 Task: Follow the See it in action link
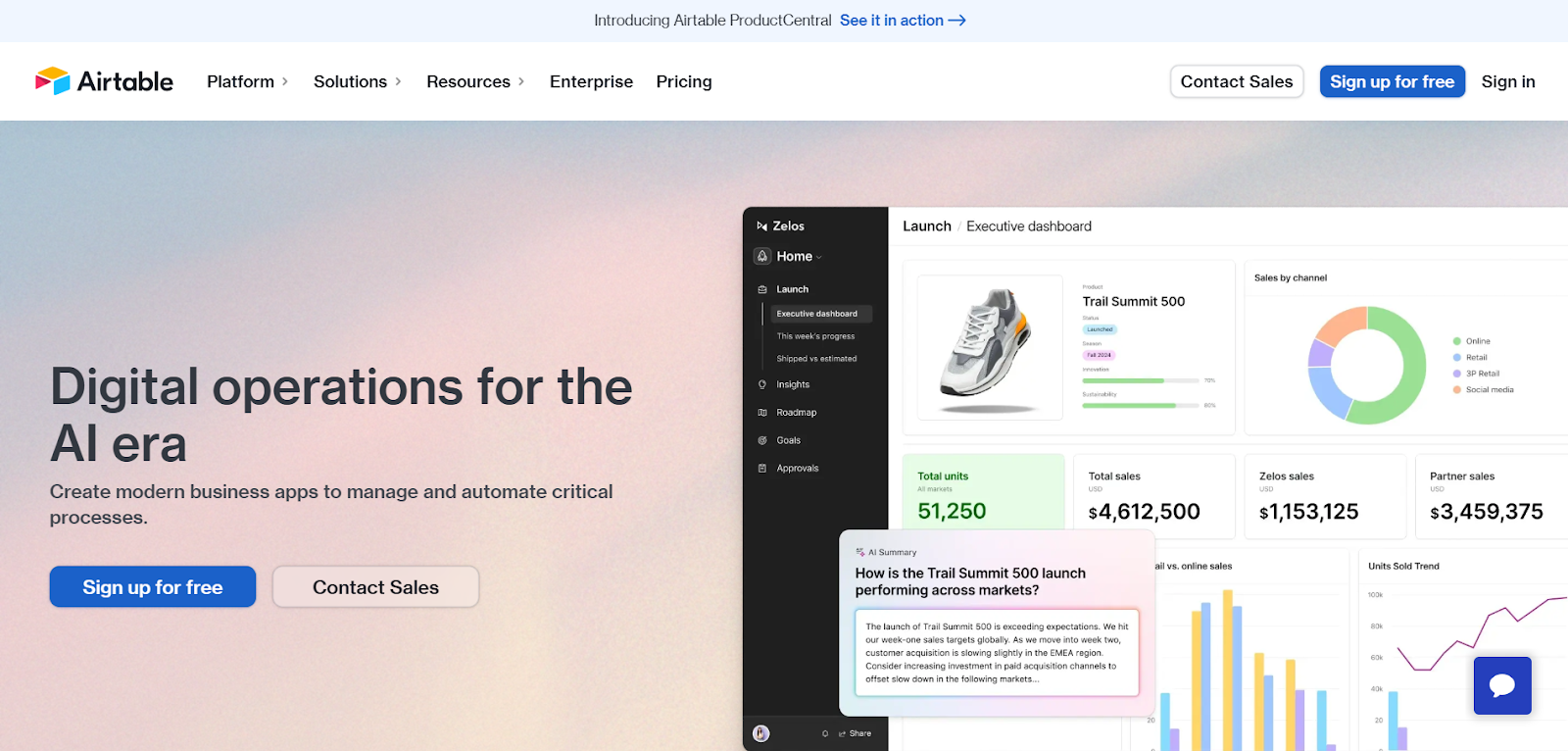(903, 21)
